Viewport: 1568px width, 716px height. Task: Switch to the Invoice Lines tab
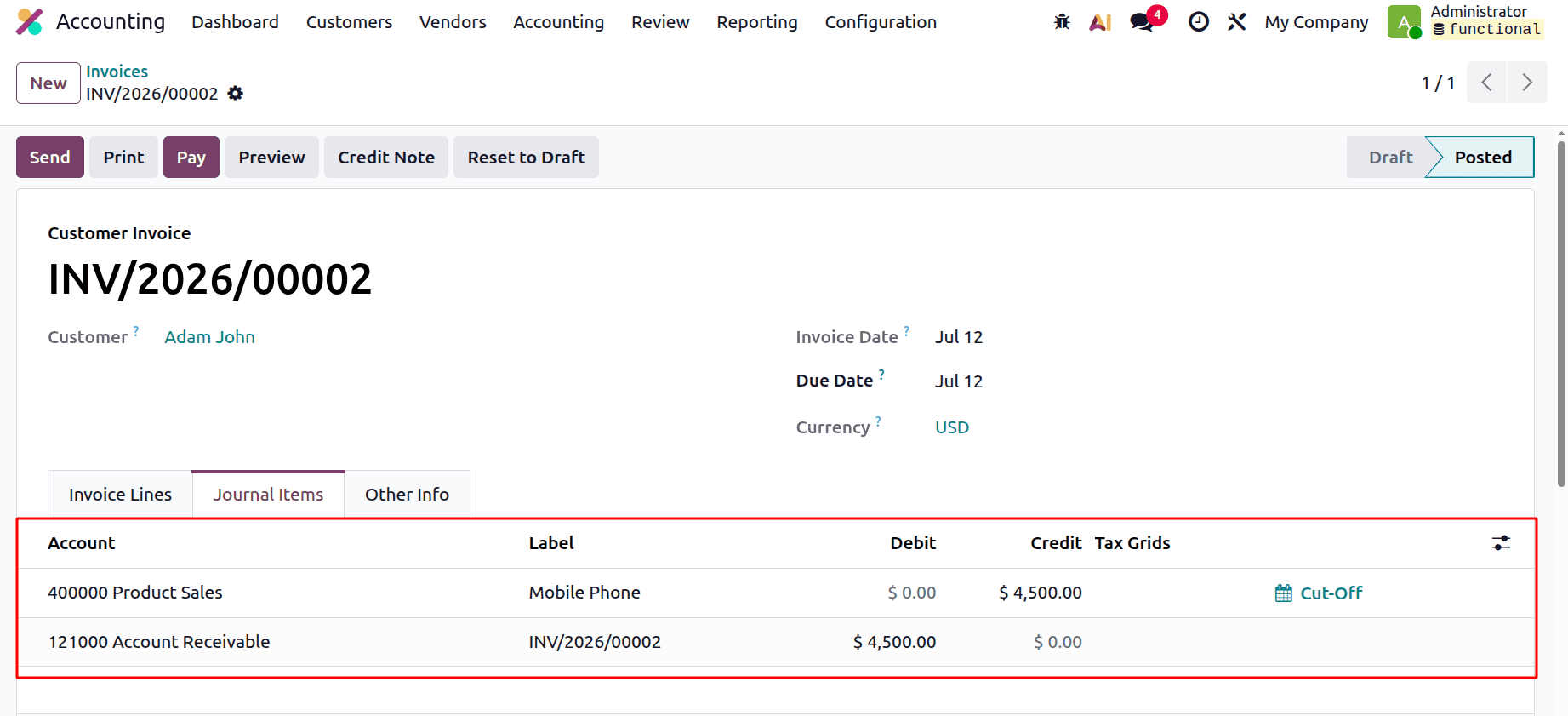(x=120, y=495)
